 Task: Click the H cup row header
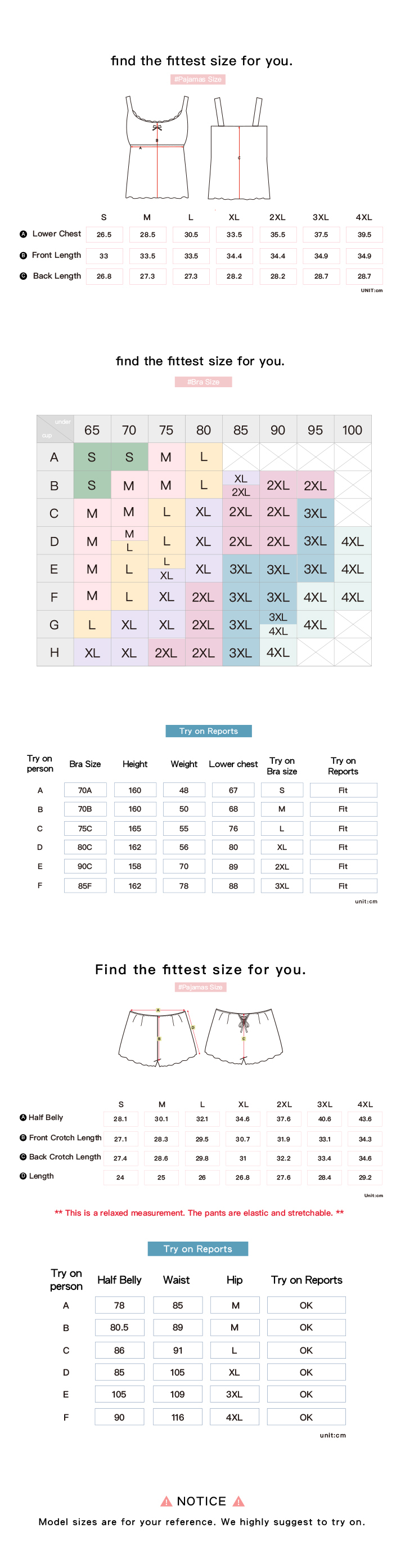[x=55, y=652]
